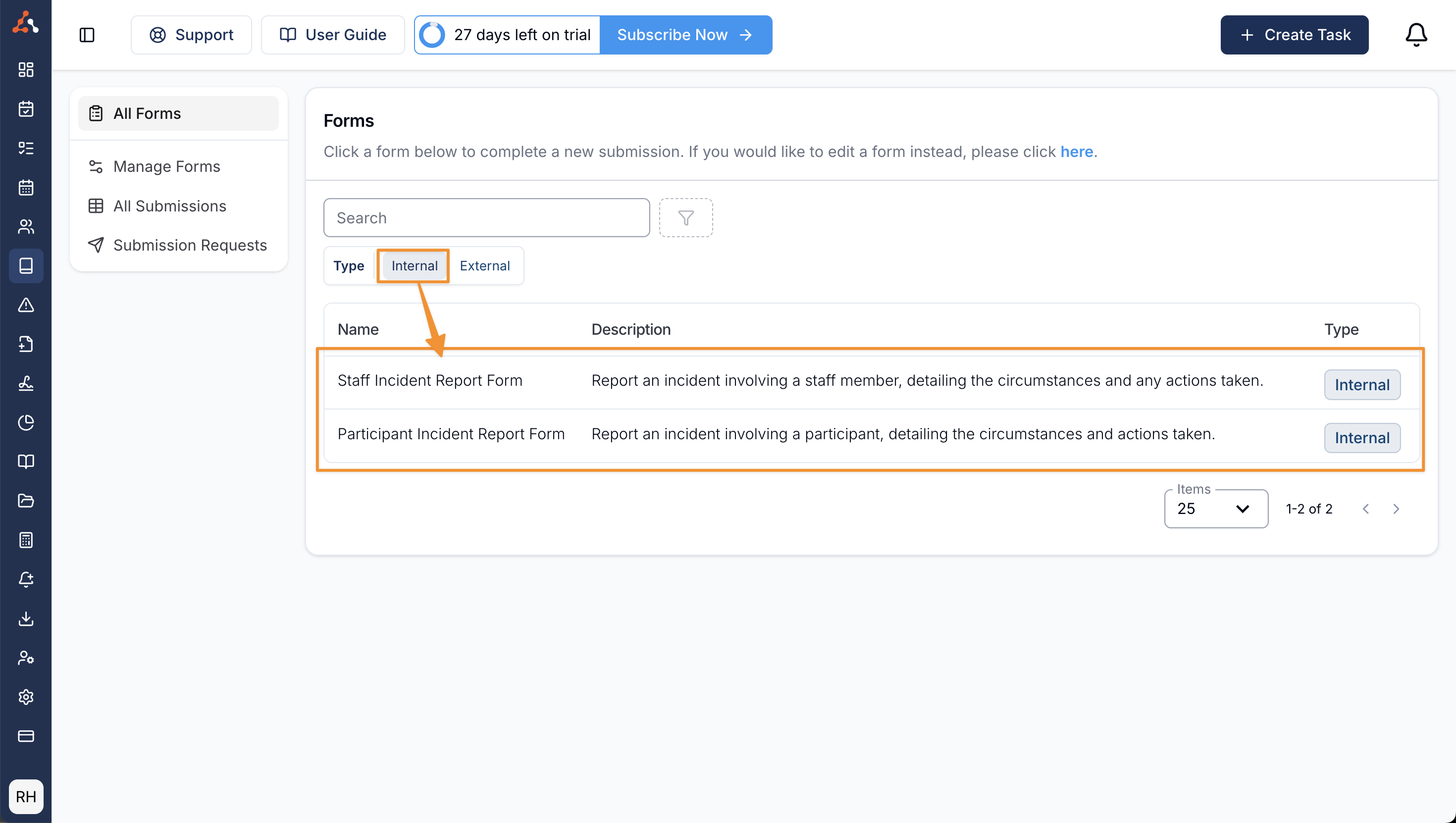
Task: Open the calendar grid icon in the sidebar
Action: click(x=26, y=187)
